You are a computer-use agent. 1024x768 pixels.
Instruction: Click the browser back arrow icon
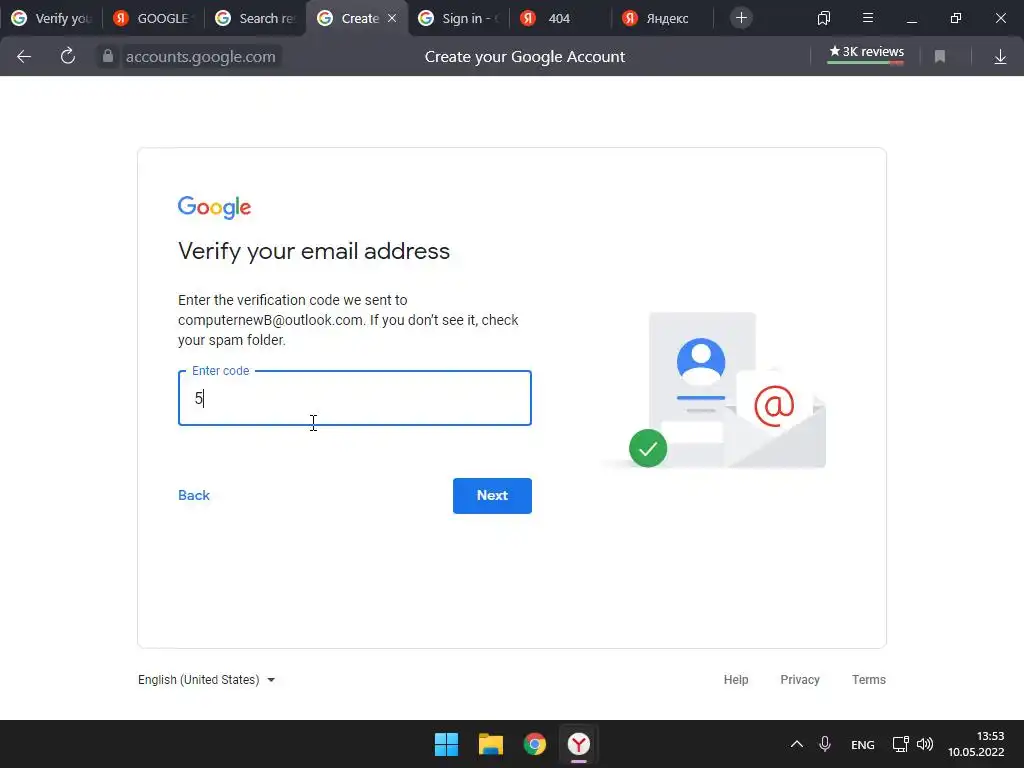[x=24, y=57]
